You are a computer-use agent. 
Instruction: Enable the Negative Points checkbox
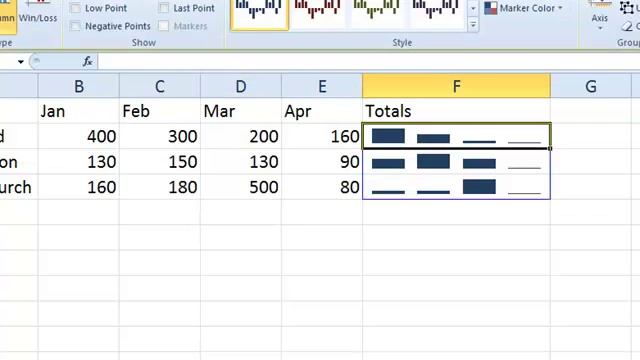76,26
